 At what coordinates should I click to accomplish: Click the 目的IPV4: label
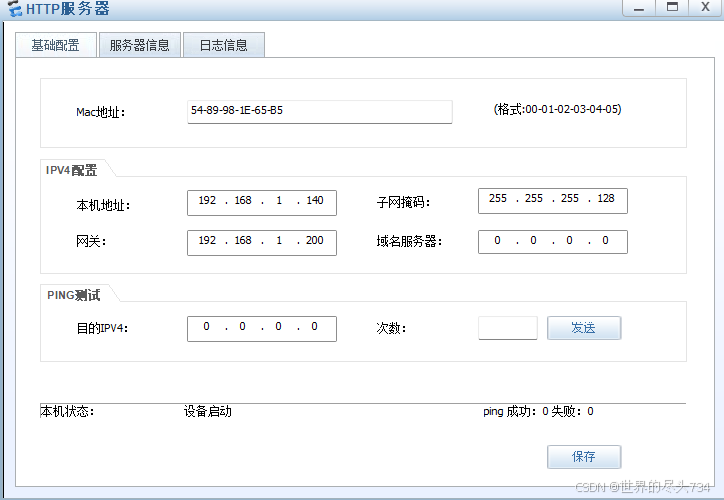102,328
